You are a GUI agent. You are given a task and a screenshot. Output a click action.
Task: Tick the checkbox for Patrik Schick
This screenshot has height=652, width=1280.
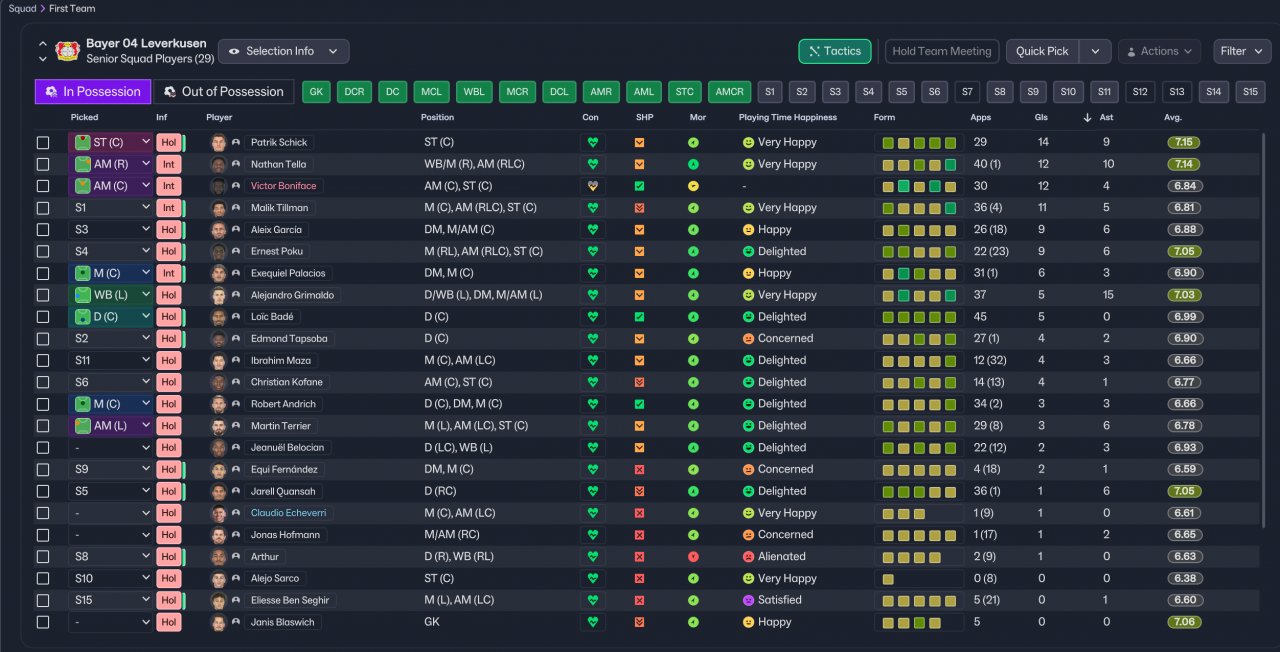click(43, 143)
